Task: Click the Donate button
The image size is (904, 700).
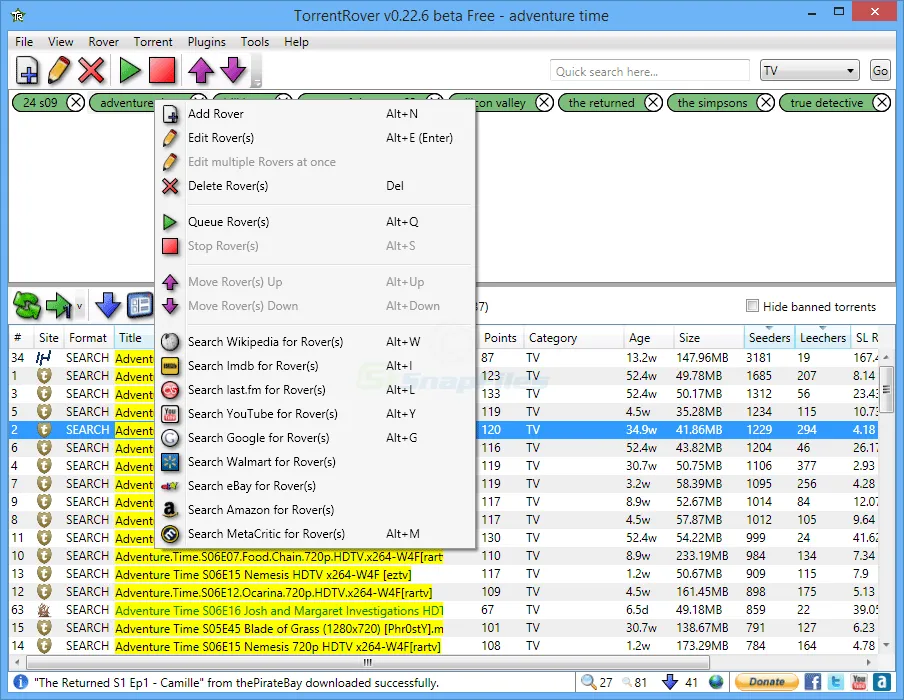Action: (766, 682)
